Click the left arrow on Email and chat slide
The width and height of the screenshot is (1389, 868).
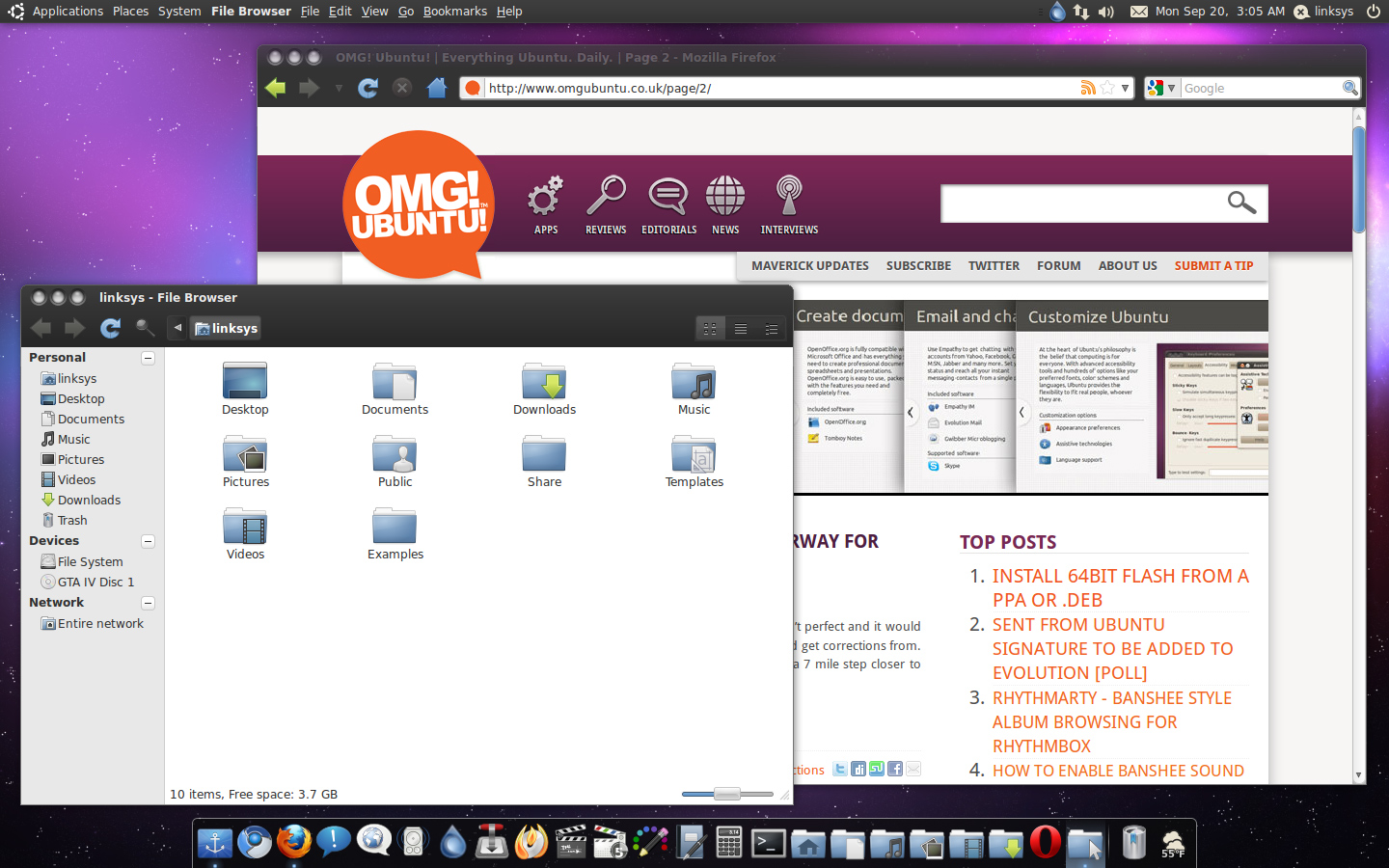tap(910, 413)
